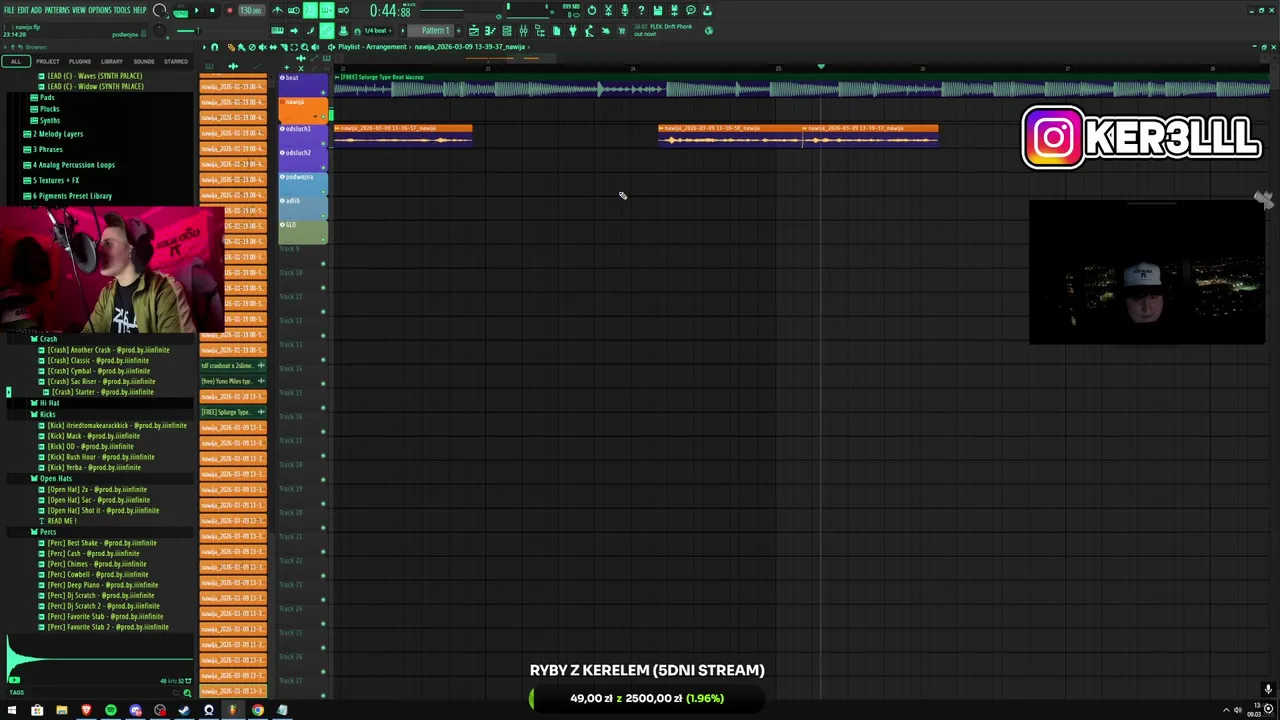Mute the odsluch1 track

coord(323,144)
